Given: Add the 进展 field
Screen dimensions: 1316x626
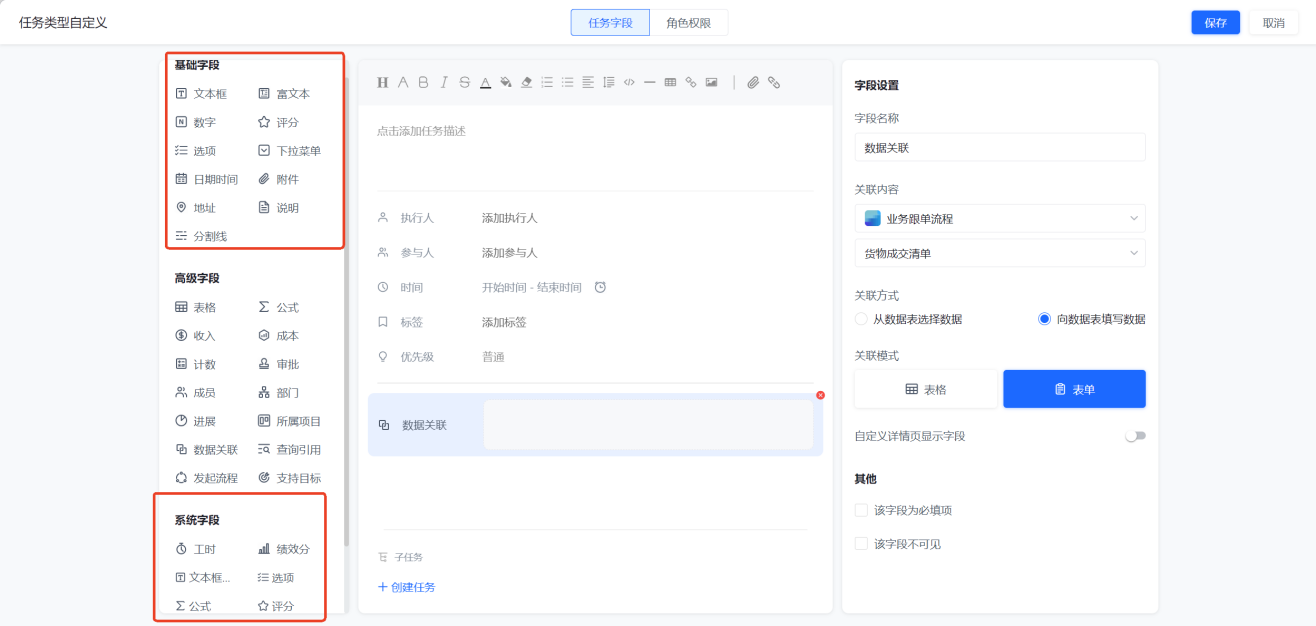Looking at the screenshot, I should 196,421.
